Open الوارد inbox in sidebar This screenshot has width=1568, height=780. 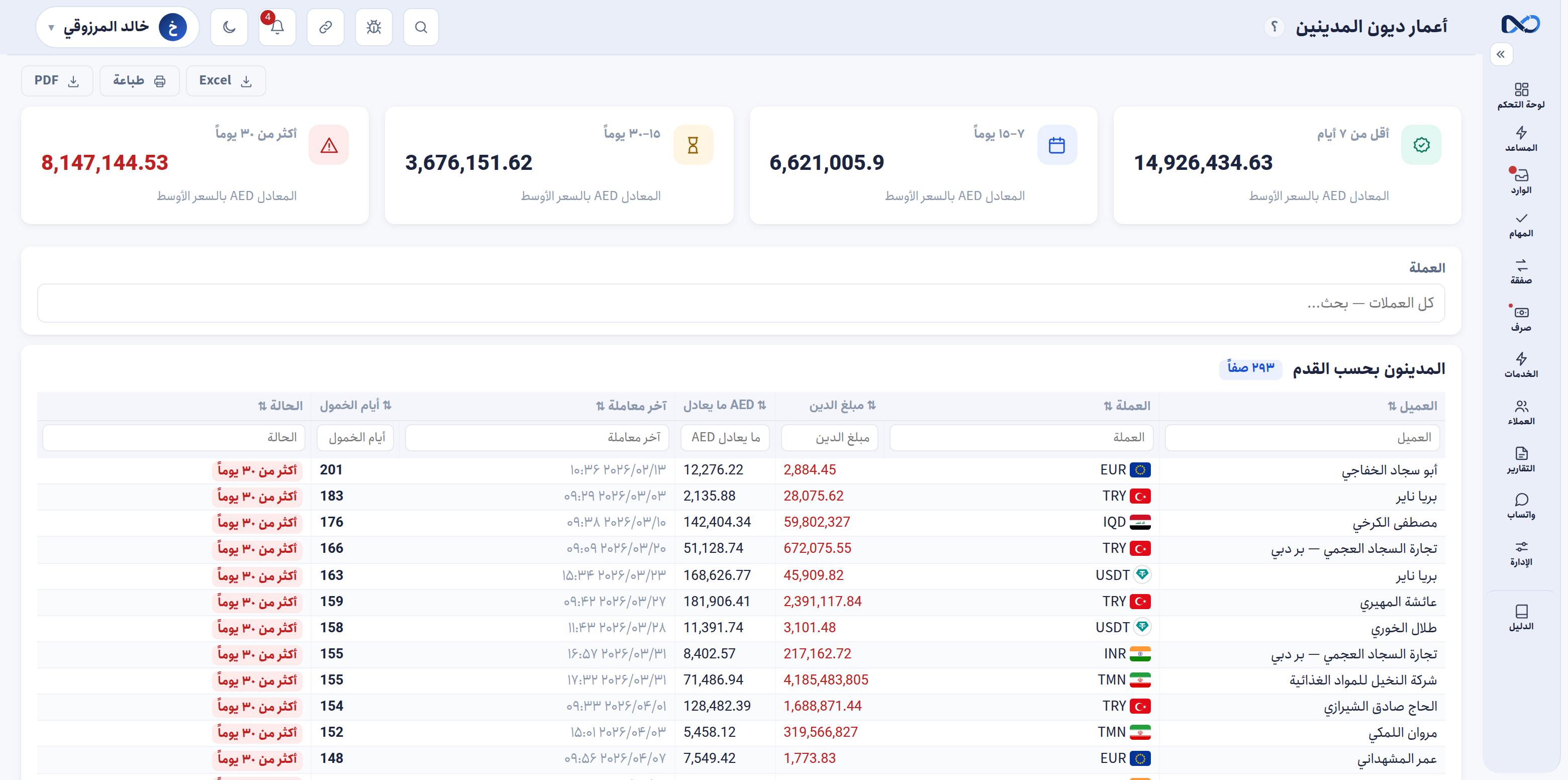(x=1521, y=182)
